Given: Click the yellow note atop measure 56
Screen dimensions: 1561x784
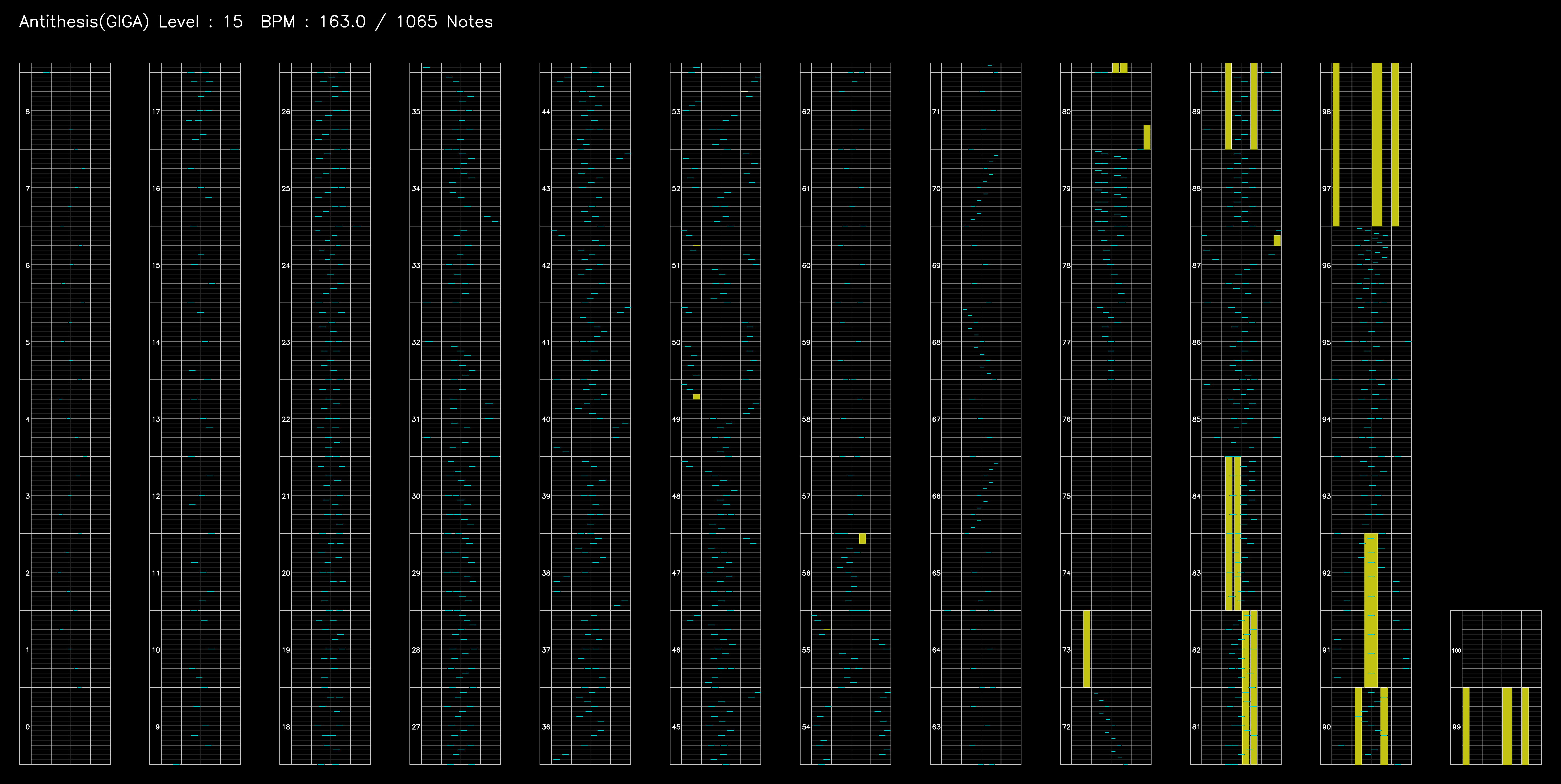Looking at the screenshot, I should point(862,539).
